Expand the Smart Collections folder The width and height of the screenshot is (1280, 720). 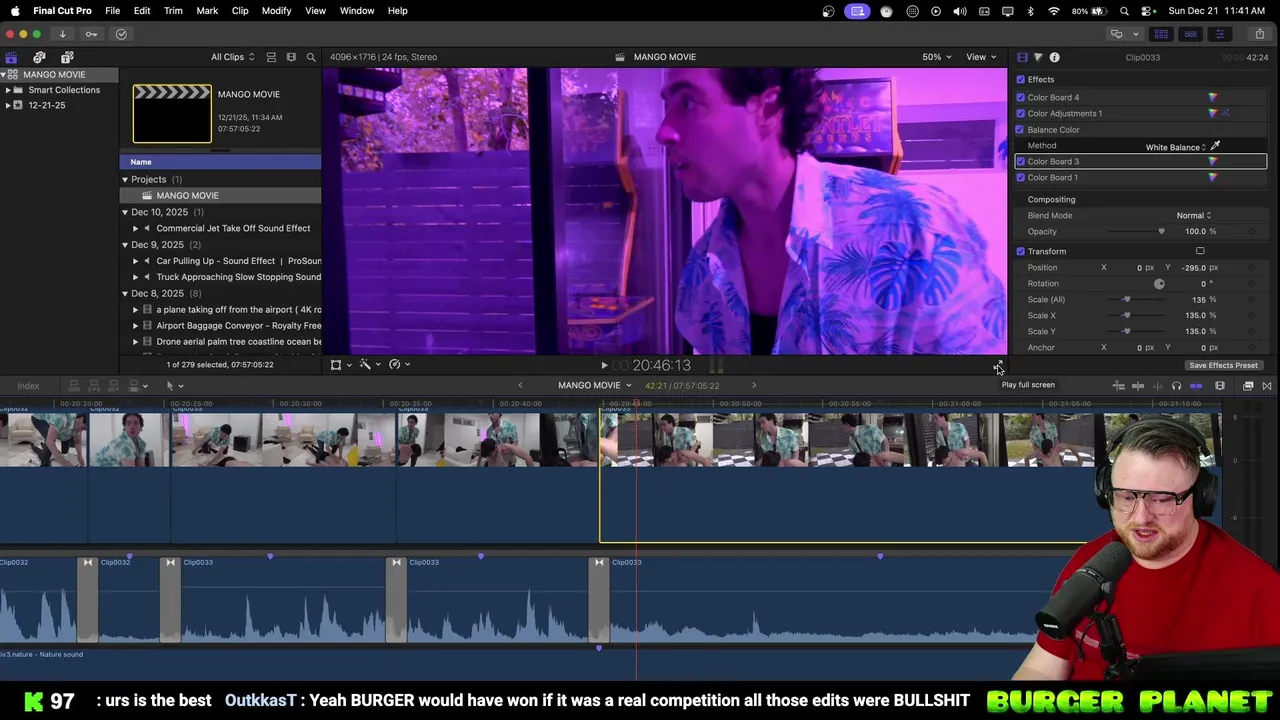pyautogui.click(x=8, y=90)
